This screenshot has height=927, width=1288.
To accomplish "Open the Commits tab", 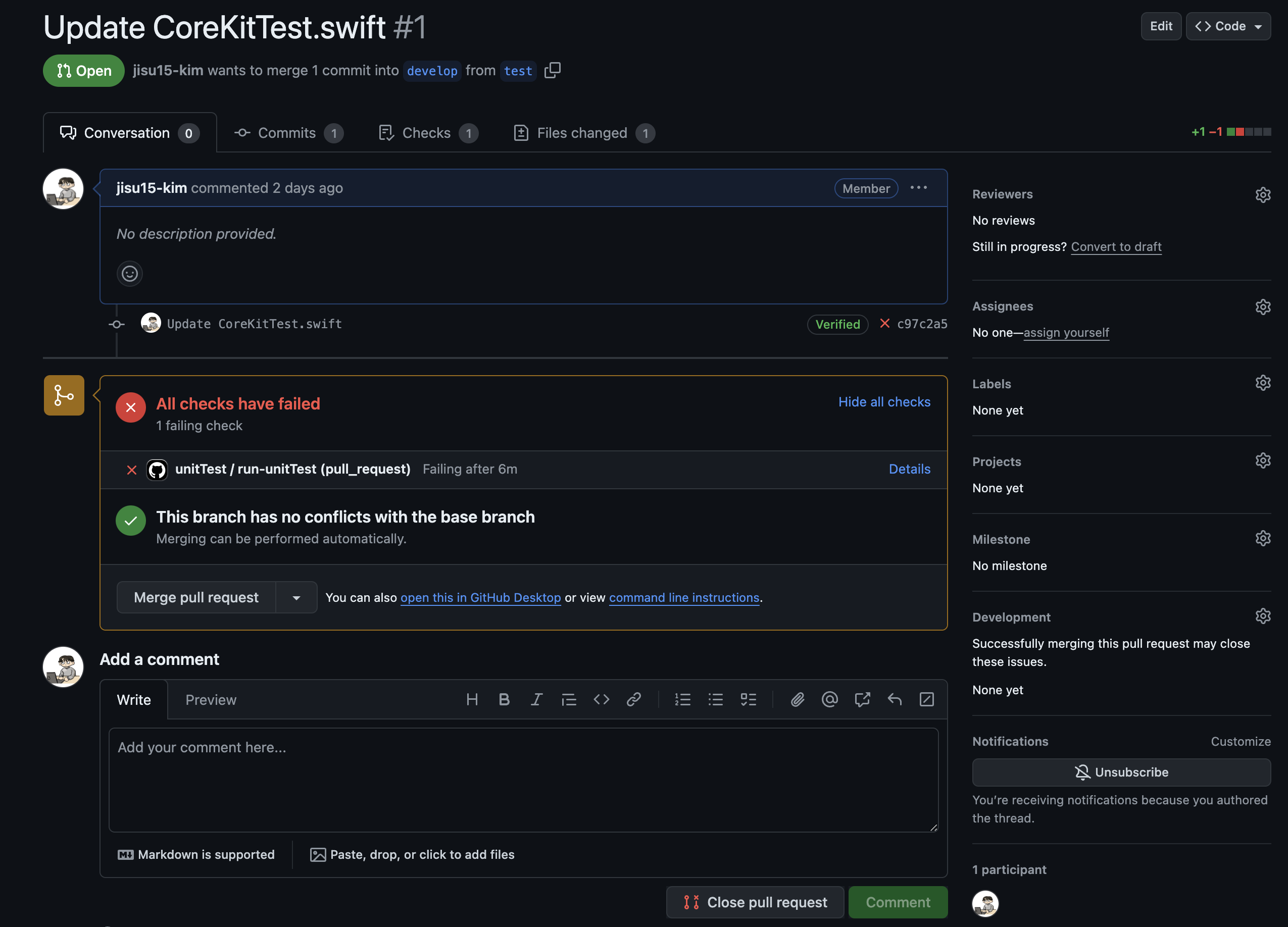I will click(288, 133).
